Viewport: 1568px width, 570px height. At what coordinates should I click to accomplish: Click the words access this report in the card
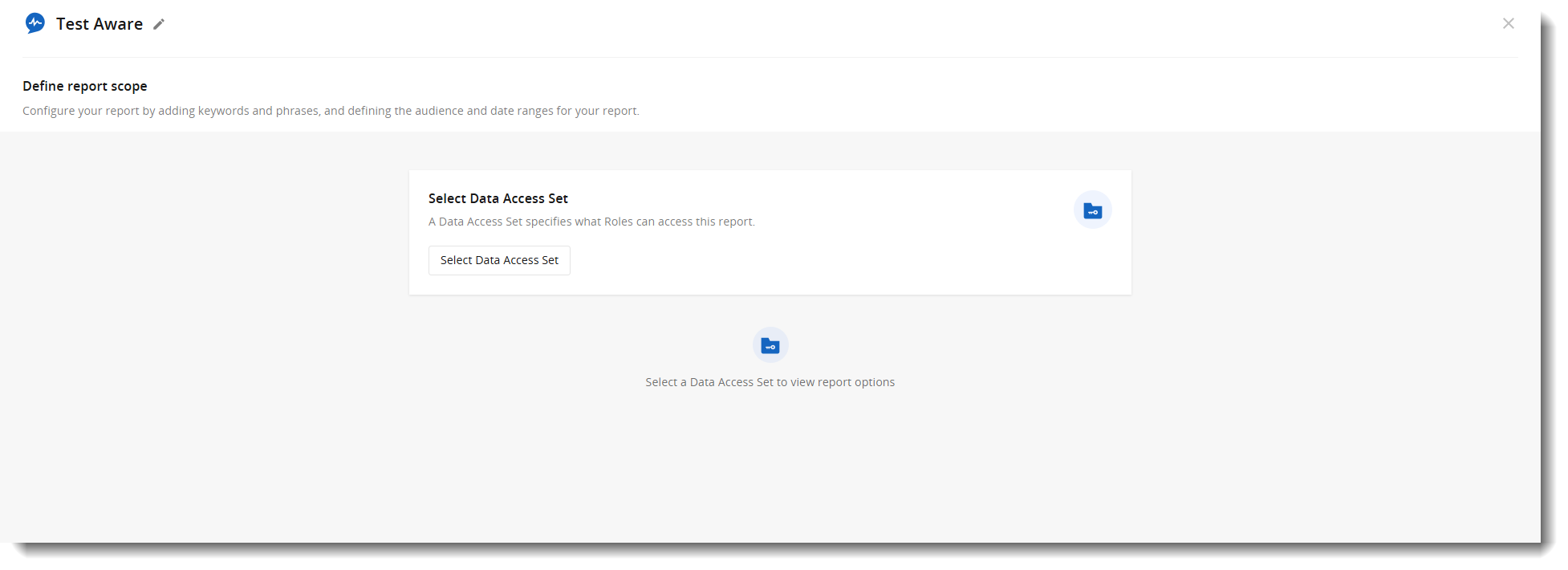point(705,222)
